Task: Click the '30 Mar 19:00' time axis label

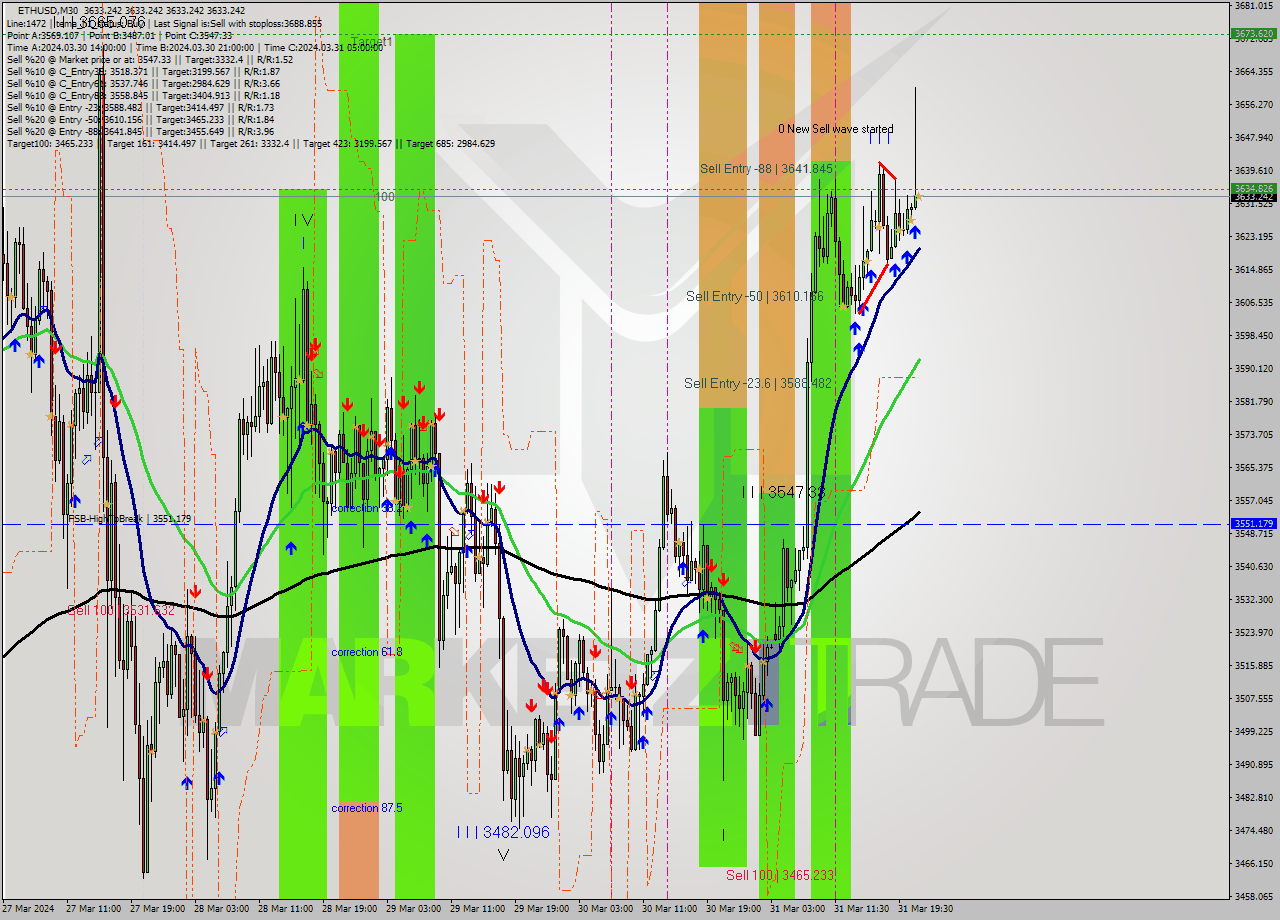Action: pyautogui.click(x=734, y=909)
